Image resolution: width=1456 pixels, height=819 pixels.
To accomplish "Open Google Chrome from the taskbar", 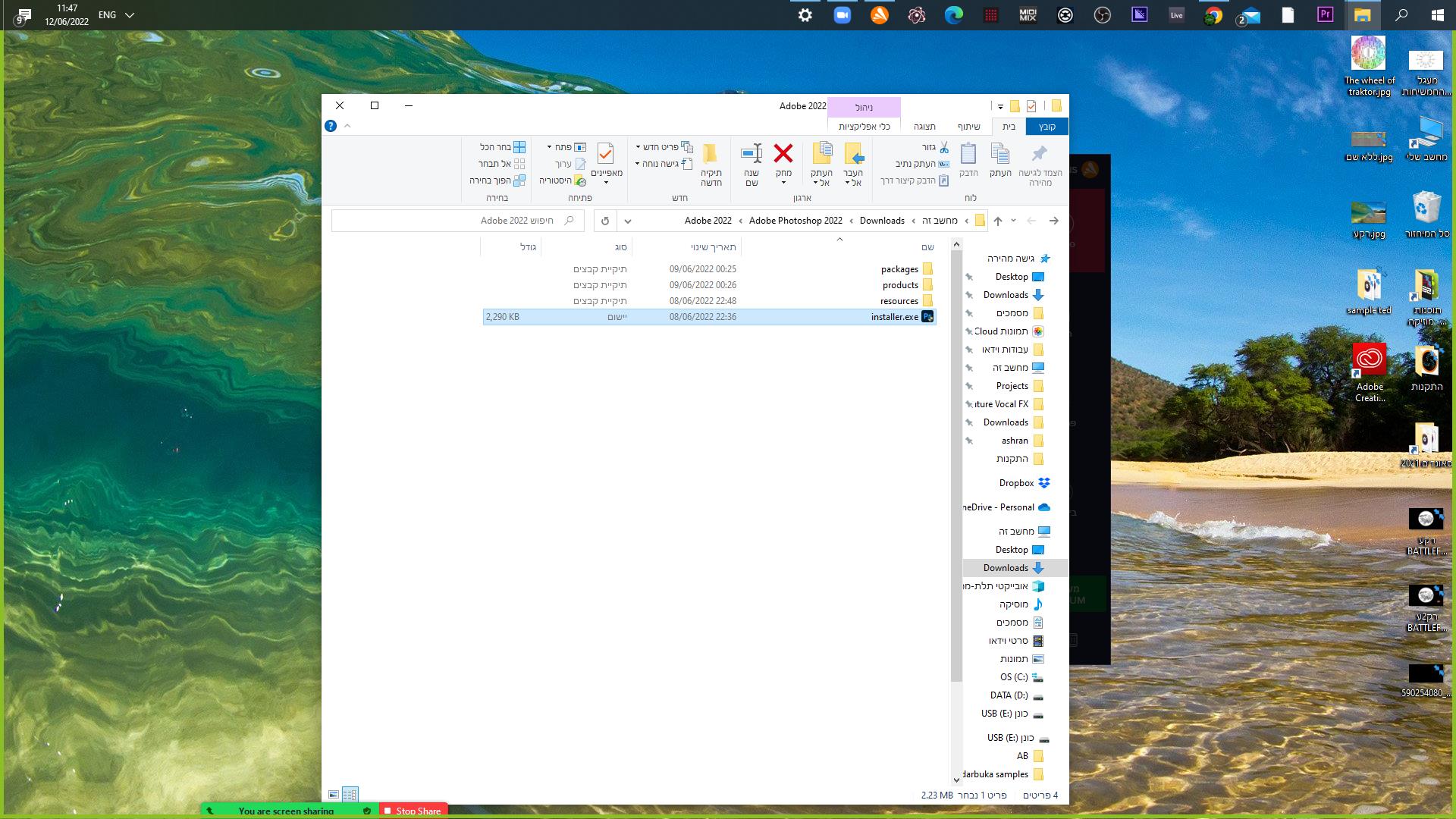I will pos(1213,15).
